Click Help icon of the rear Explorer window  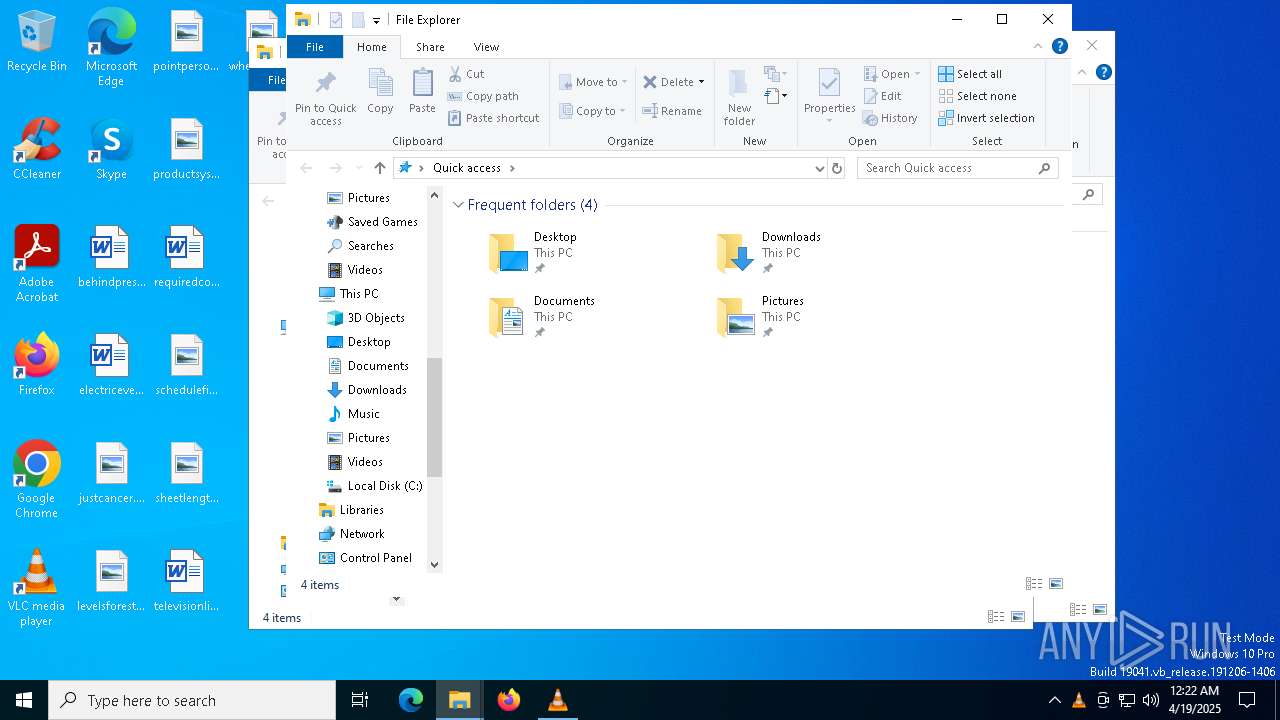[x=1104, y=72]
